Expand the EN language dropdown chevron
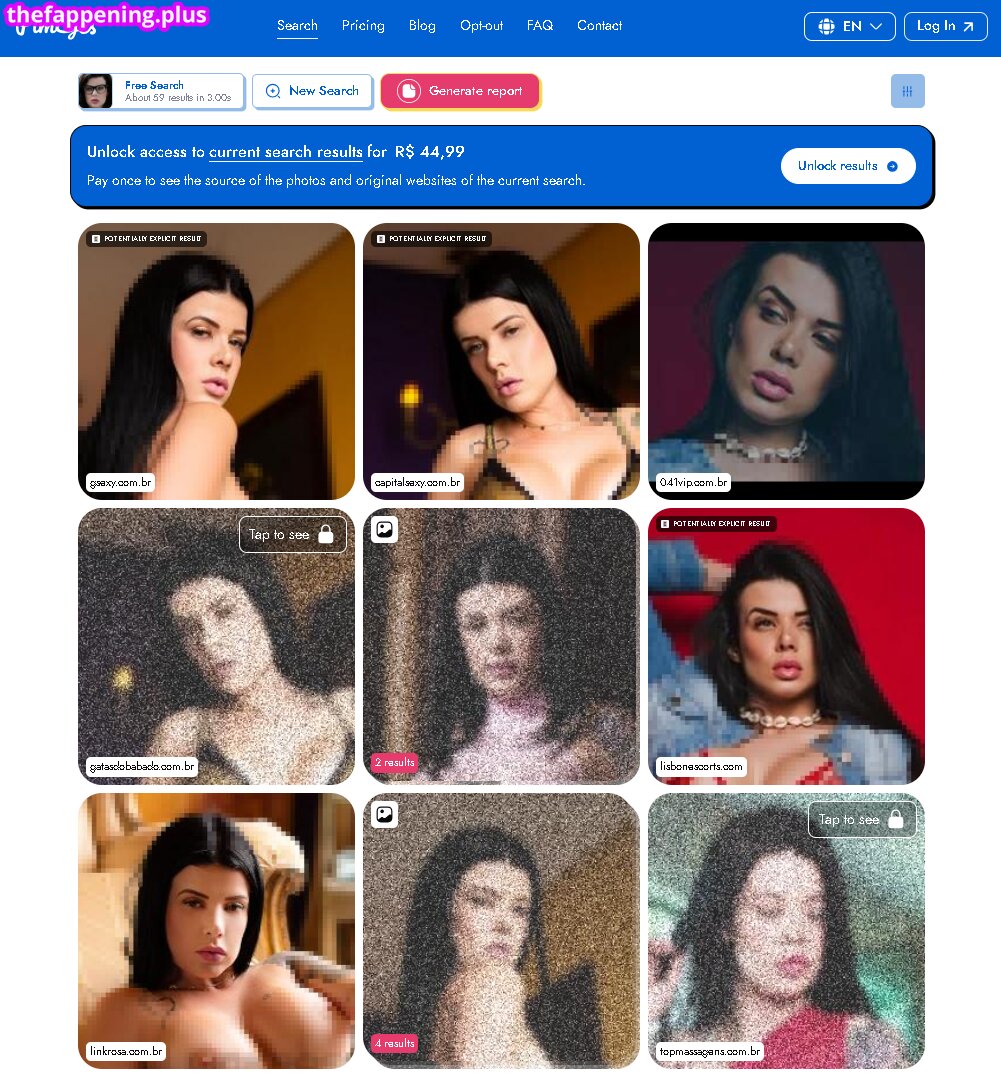The image size is (1001, 1075). pos(876,27)
